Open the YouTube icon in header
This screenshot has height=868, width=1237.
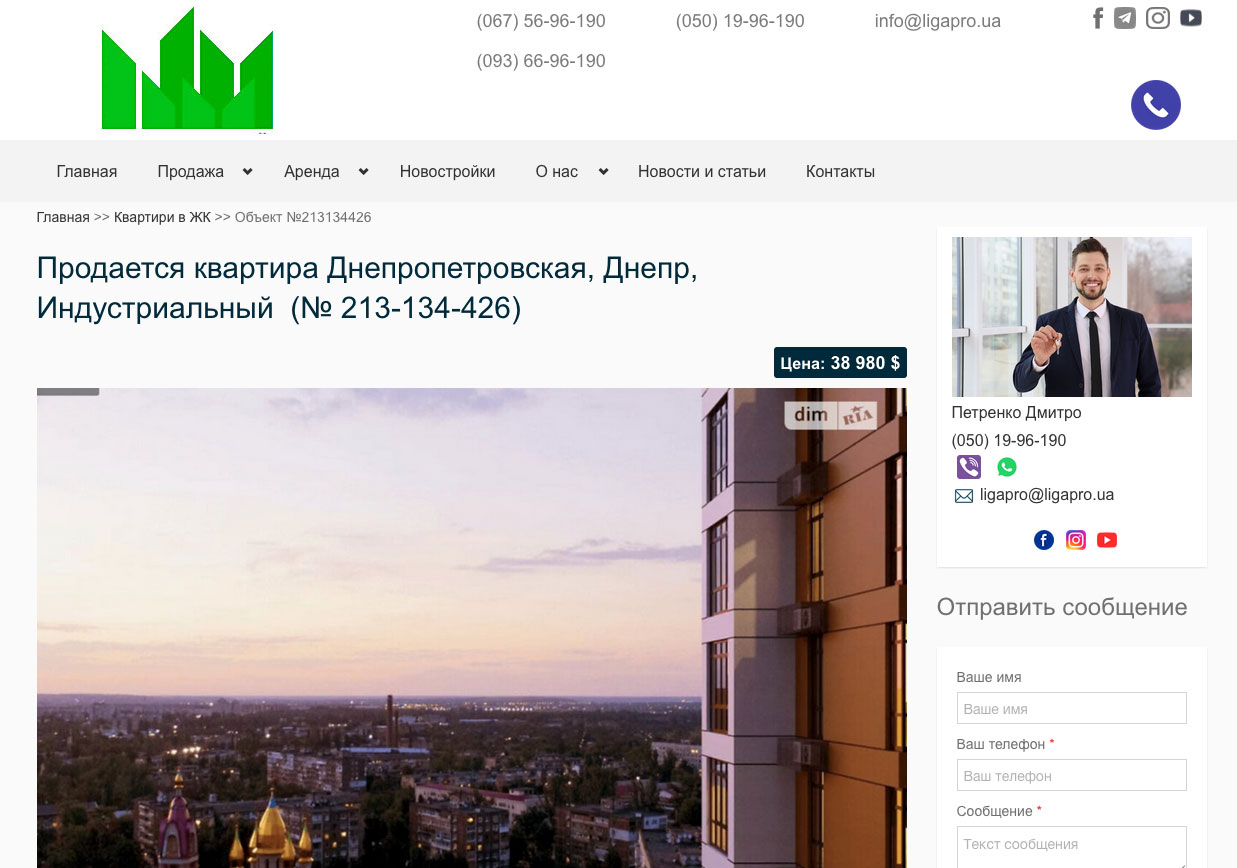point(1190,18)
